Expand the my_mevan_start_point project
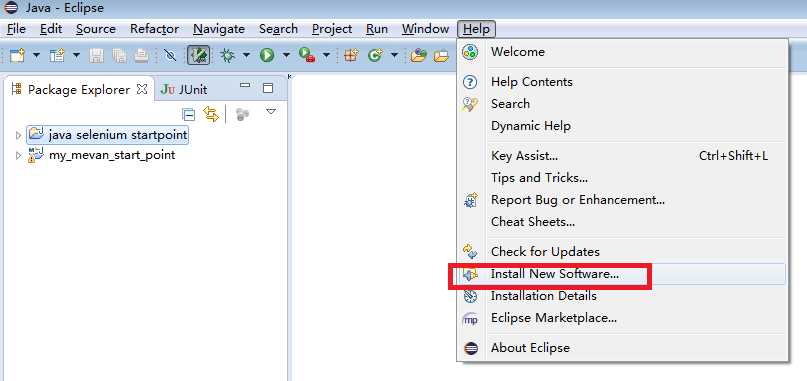Image resolution: width=807 pixels, height=381 pixels. (x=19, y=155)
